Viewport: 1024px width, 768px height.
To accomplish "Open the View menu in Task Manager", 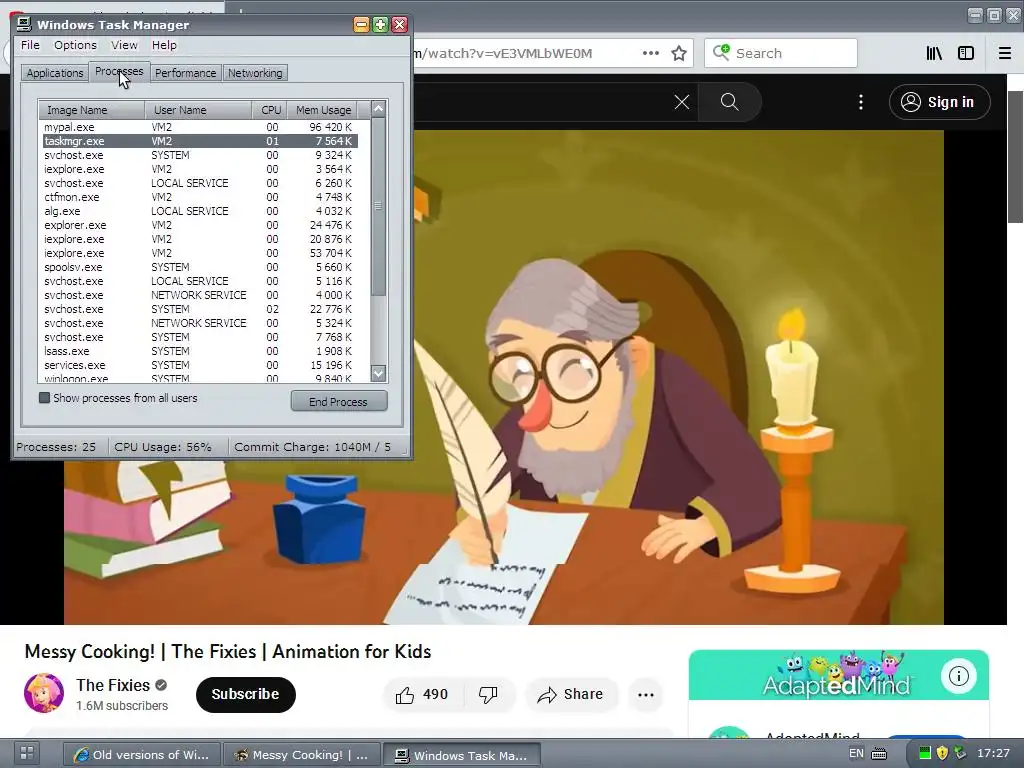I will pyautogui.click(x=124, y=45).
